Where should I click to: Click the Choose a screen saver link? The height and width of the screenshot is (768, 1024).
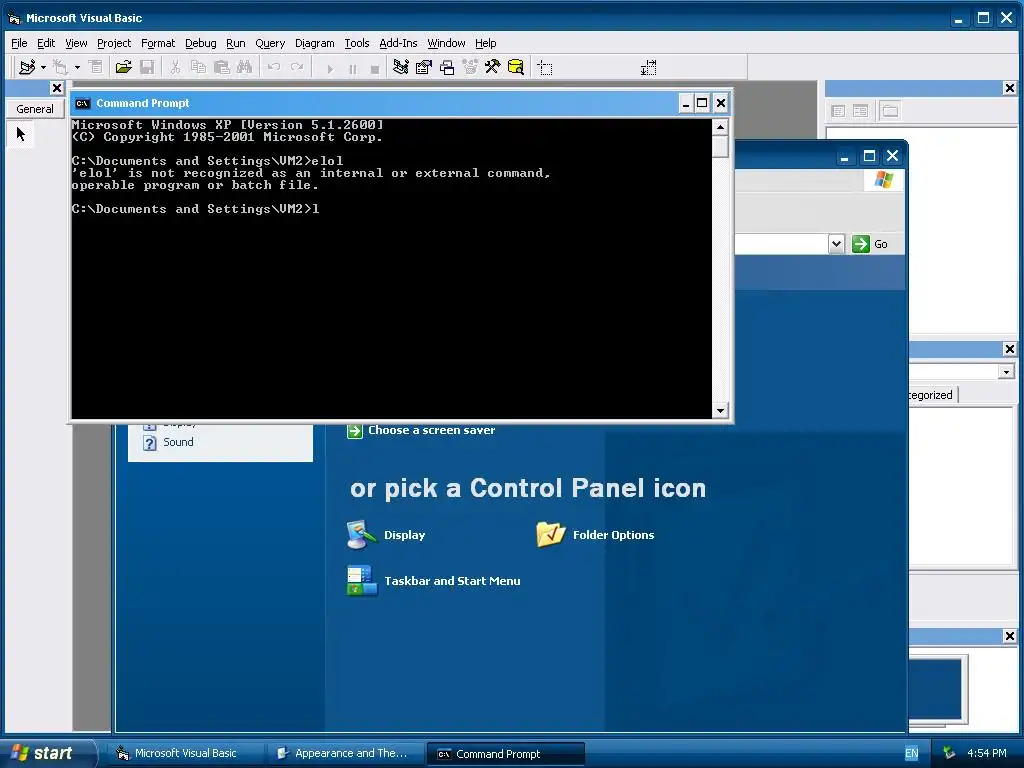coord(421,430)
